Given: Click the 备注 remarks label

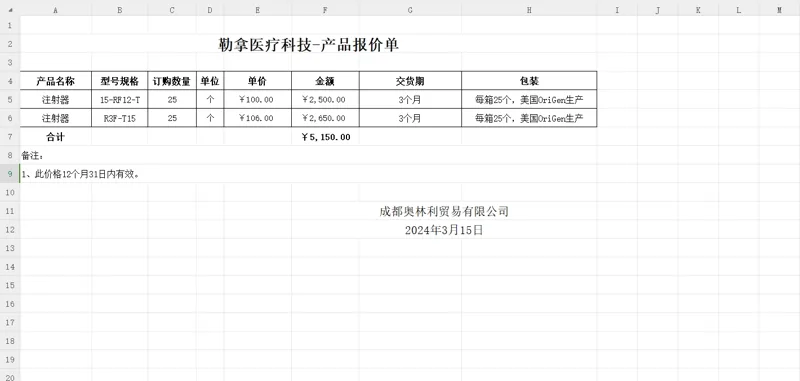Looking at the screenshot, I should tap(32, 155).
